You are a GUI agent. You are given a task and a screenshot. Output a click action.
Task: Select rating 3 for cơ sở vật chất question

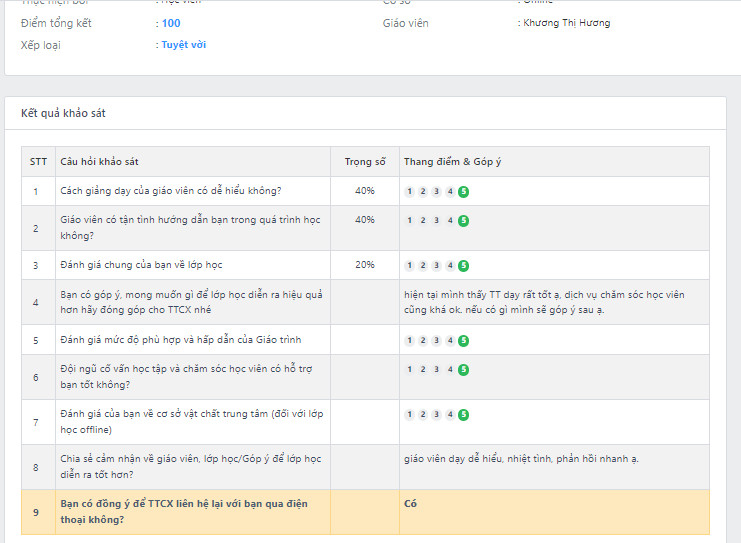click(x=437, y=415)
